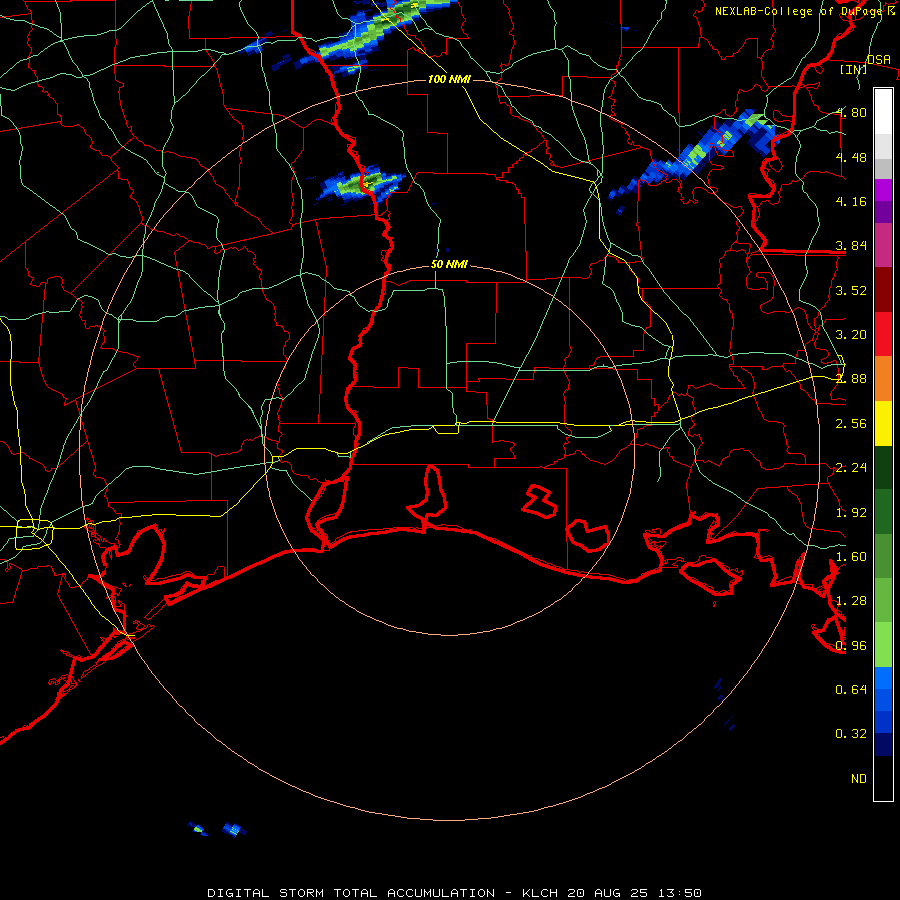Click the 100 NMI range ring label
The height and width of the screenshot is (900, 900).
(x=449, y=79)
